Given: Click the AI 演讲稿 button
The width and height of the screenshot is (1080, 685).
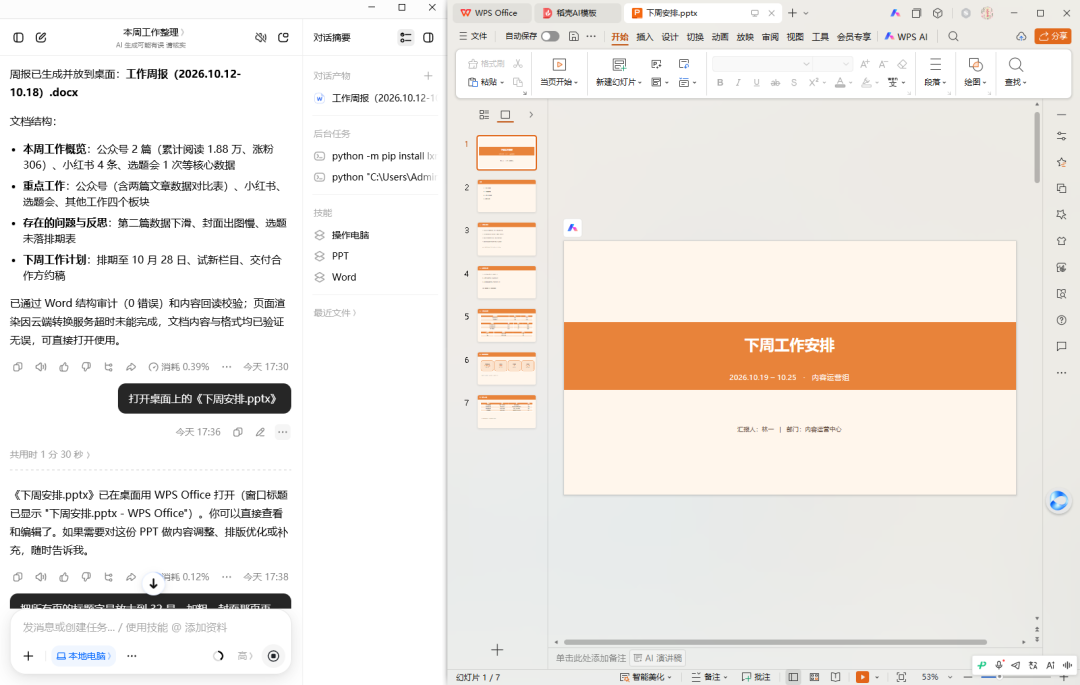Looking at the screenshot, I should 658,658.
